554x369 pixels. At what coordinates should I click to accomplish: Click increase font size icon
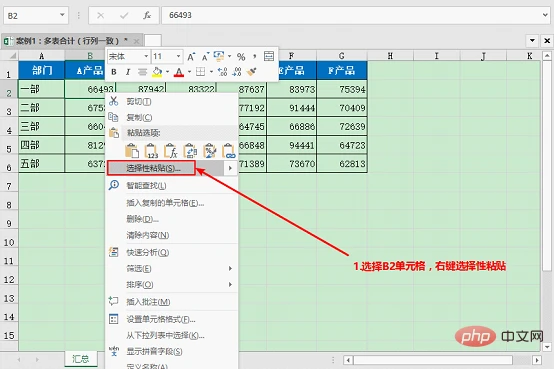[x=191, y=57]
